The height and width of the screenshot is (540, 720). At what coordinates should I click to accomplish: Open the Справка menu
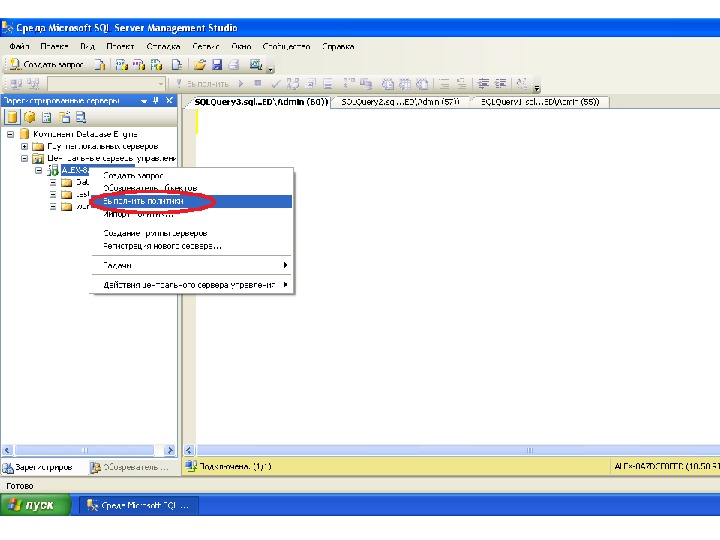338,46
